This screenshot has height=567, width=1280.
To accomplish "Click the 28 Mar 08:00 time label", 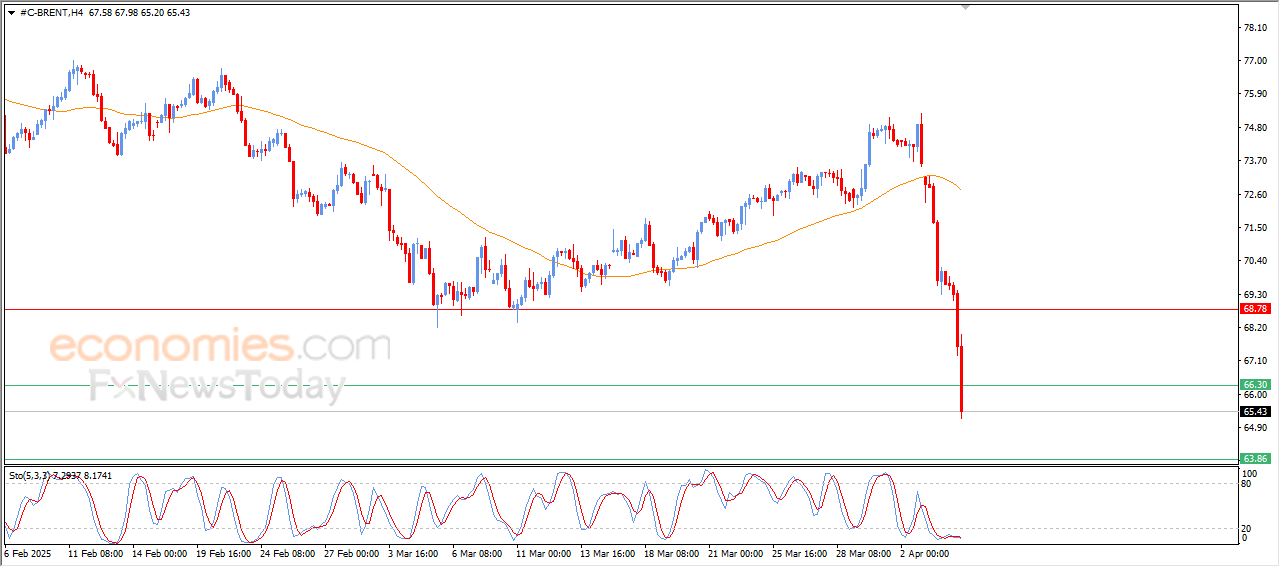I will (863, 552).
